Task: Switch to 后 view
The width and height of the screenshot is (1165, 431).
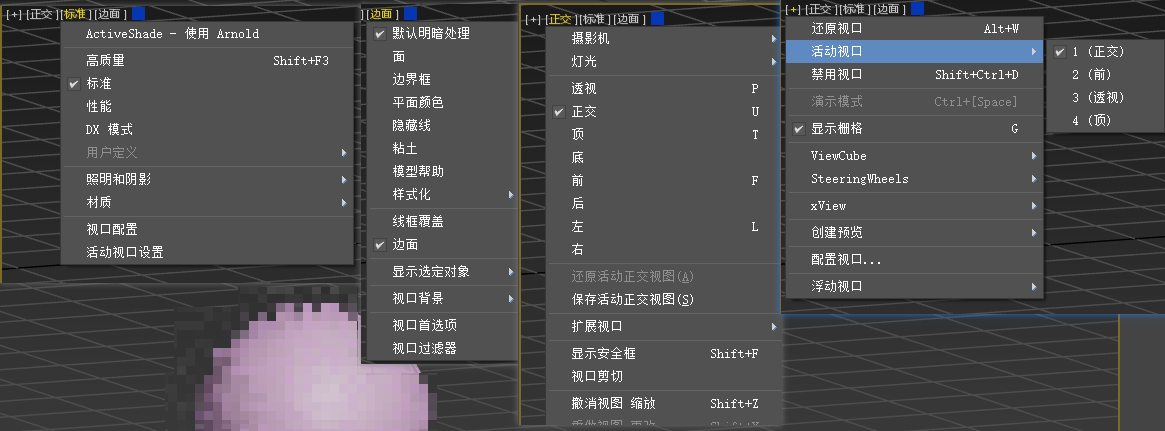Action: pos(663,204)
